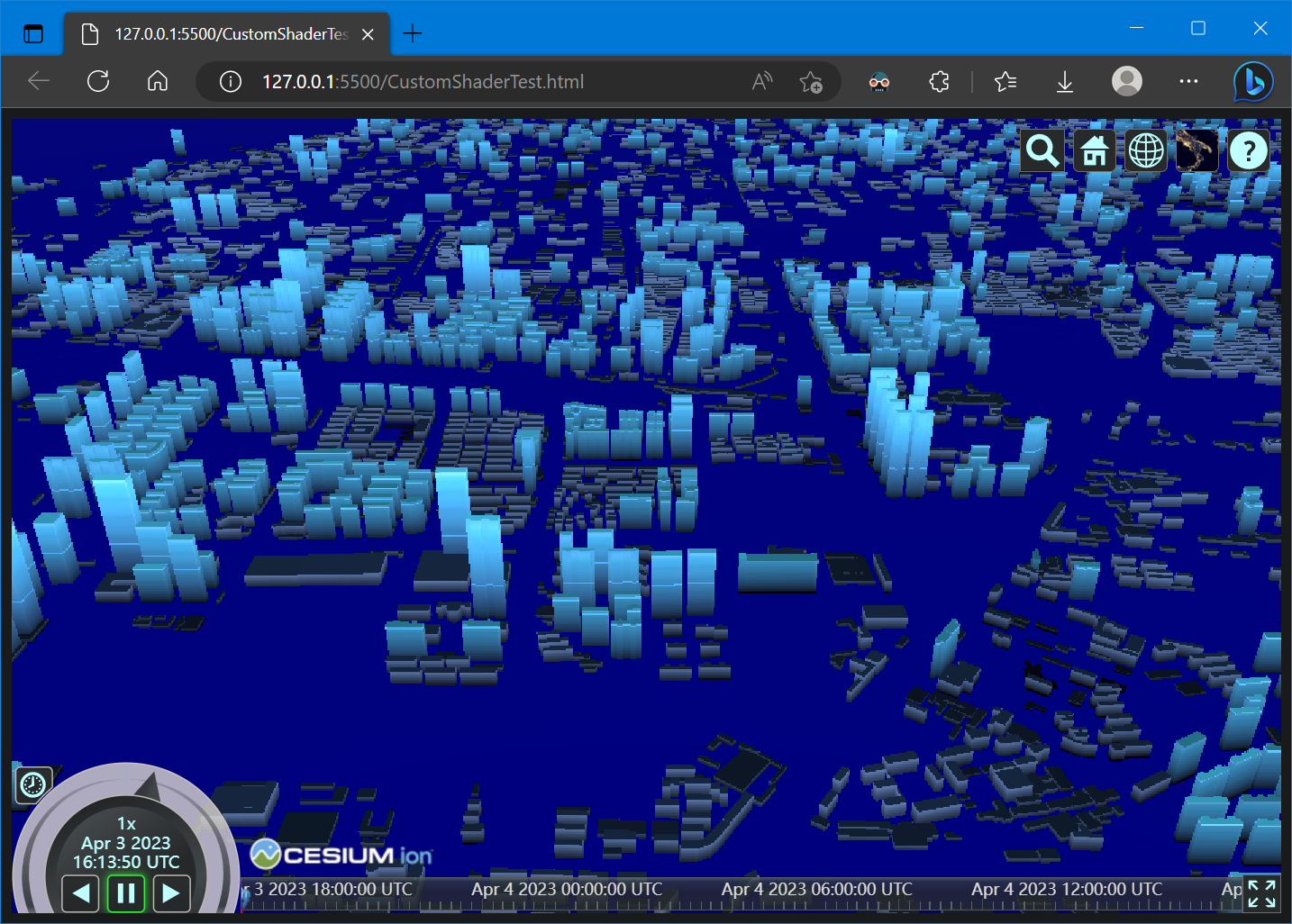Open browser Settings and more menu
1292x924 pixels.
point(1188,82)
